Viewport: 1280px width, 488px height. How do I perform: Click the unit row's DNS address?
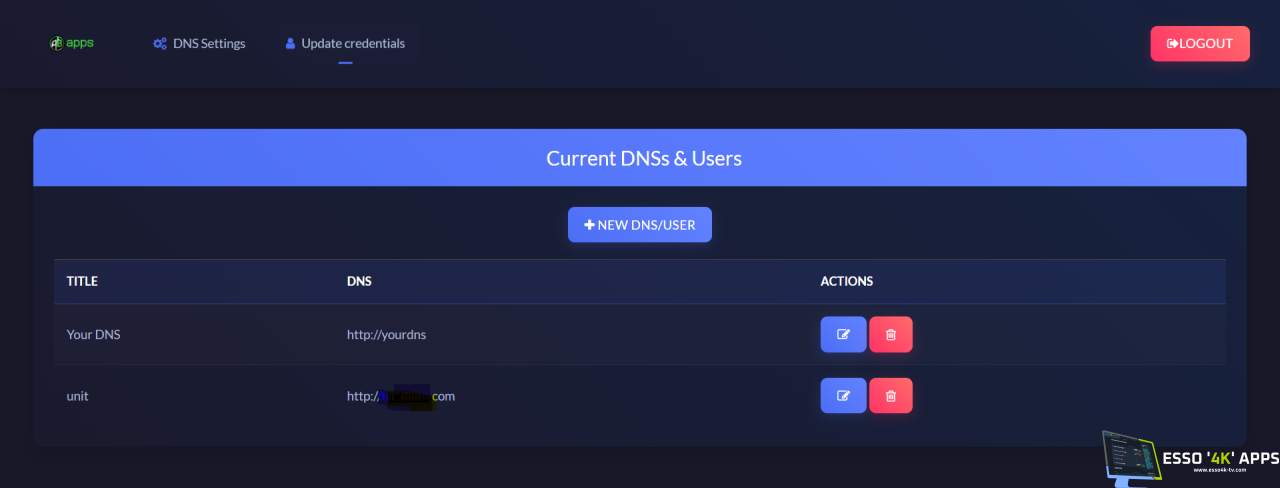tap(401, 396)
